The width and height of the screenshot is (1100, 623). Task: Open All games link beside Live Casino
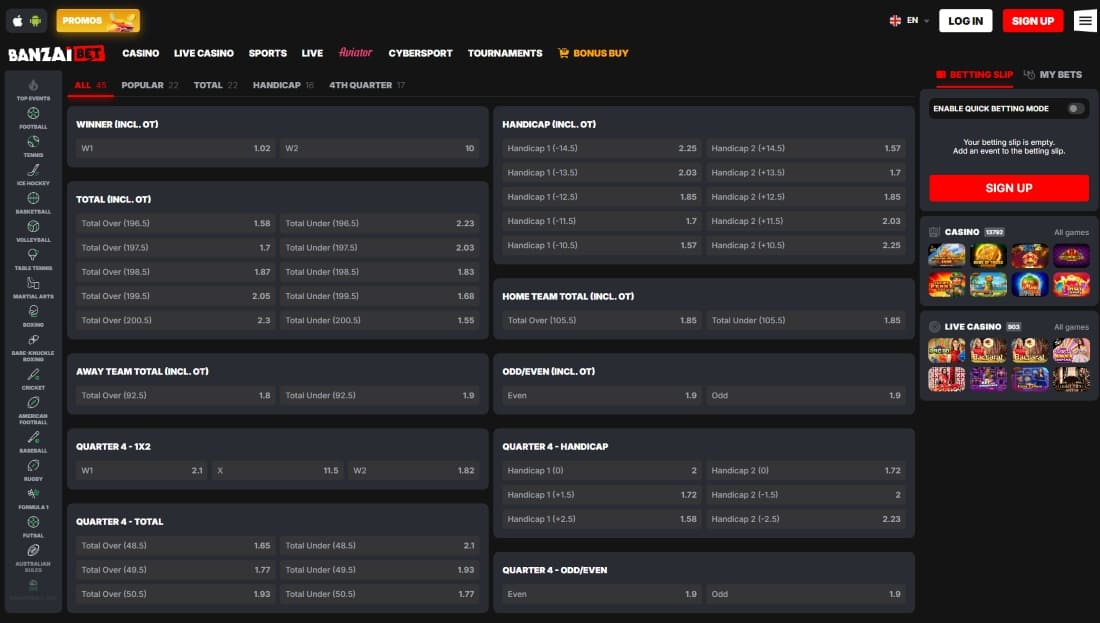1071,328
